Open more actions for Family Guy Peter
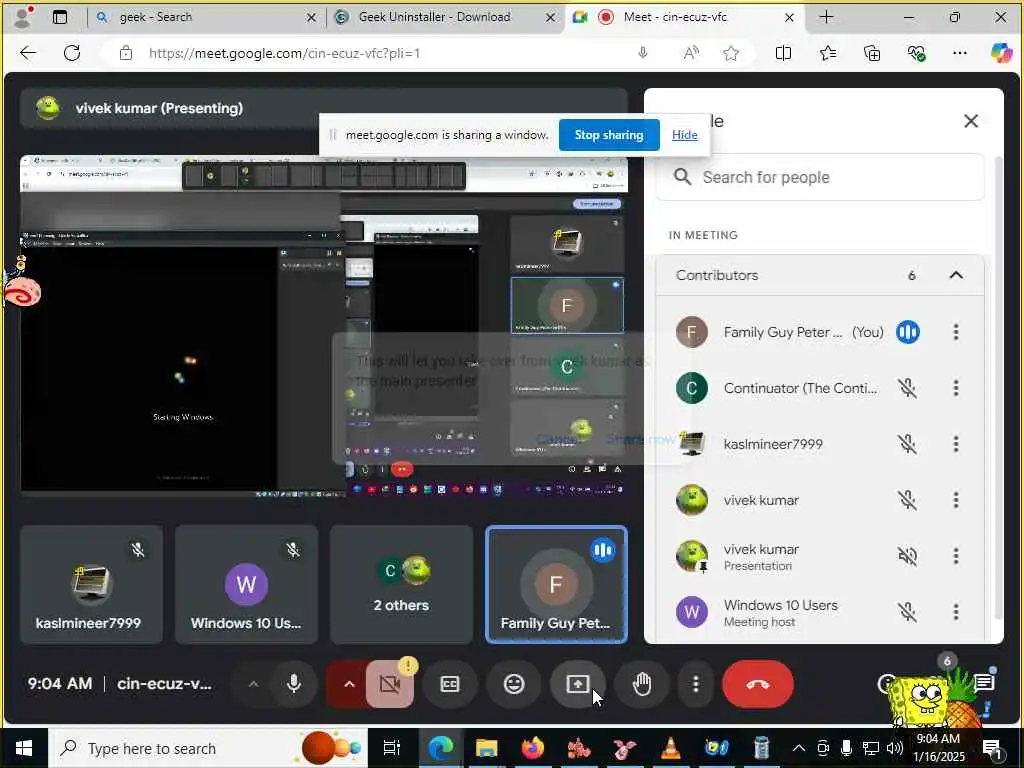This screenshot has height=768, width=1024. point(955,332)
